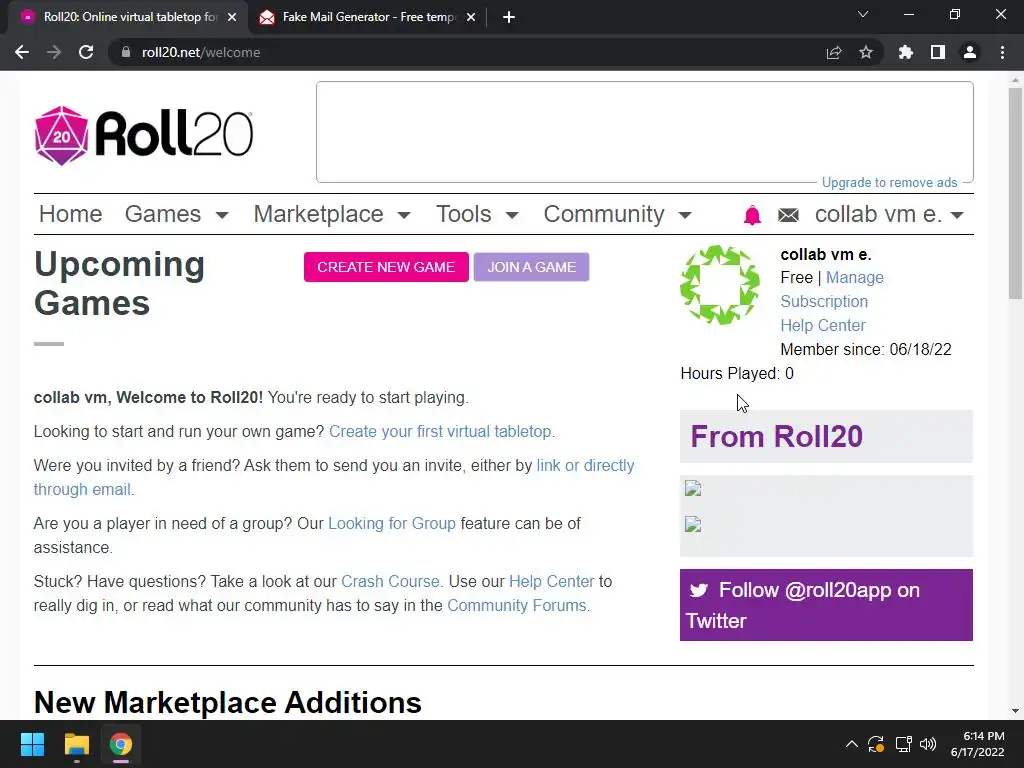Switch to the Roll20 browser tab
Image resolution: width=1024 pixels, height=768 pixels.
[x=129, y=17]
